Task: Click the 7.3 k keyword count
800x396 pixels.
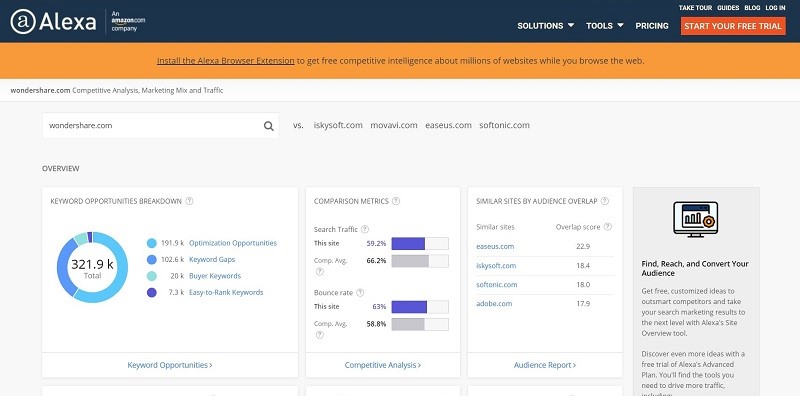Action: coord(176,292)
